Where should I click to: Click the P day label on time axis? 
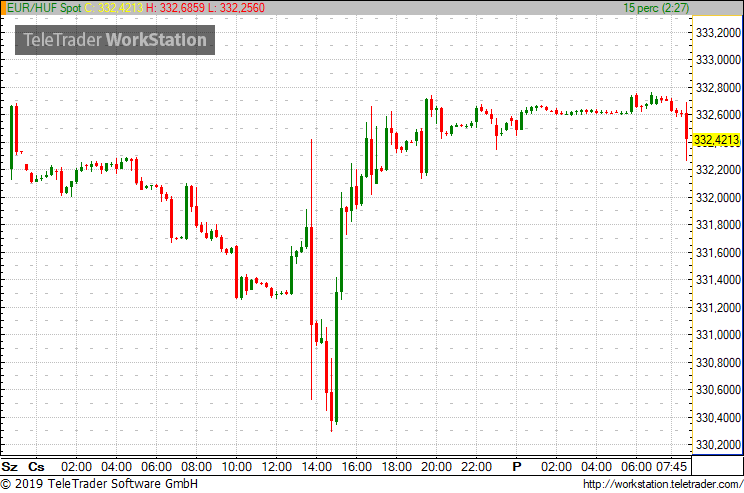click(x=517, y=467)
